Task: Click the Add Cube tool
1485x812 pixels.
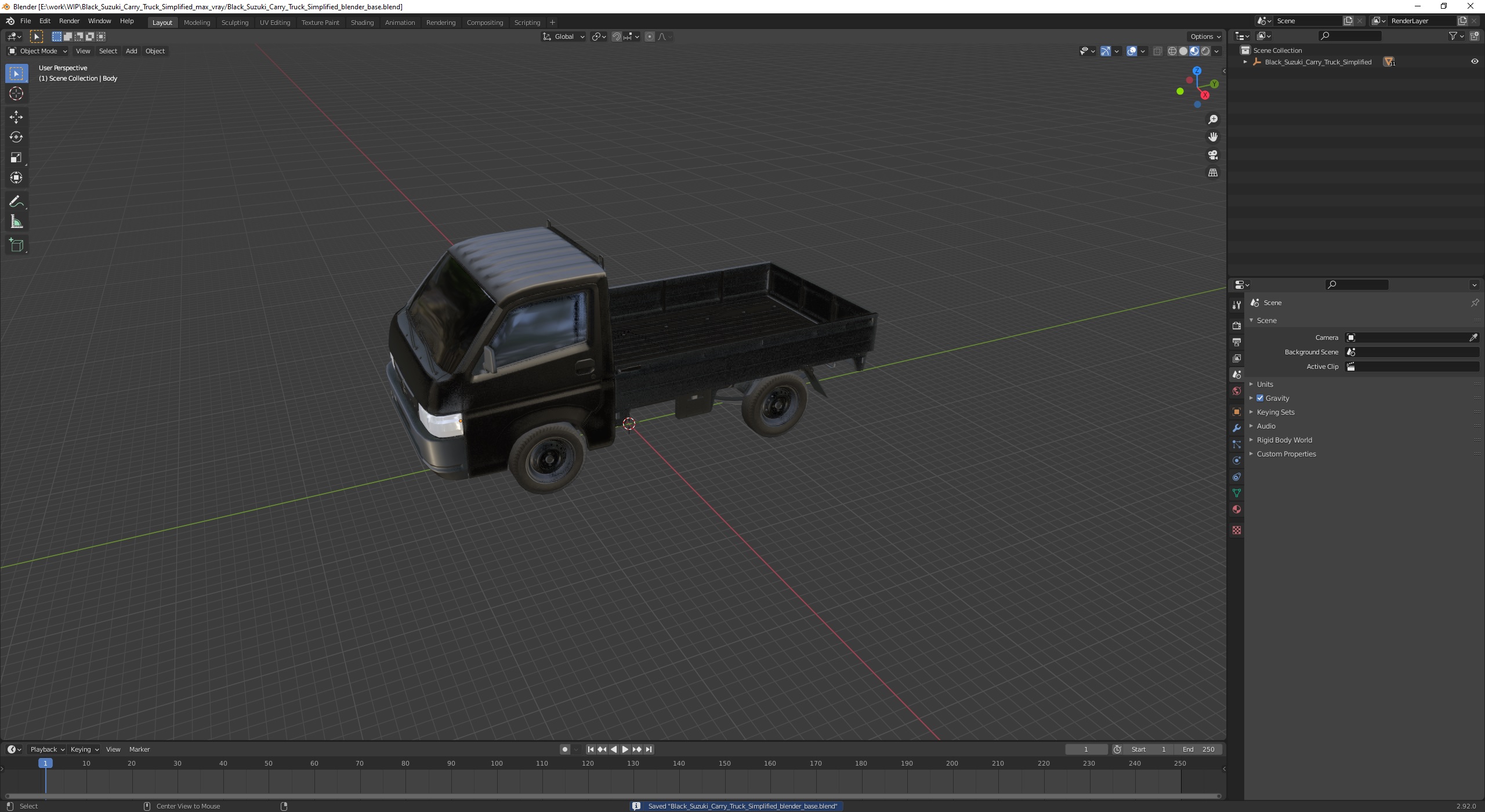Action: click(16, 245)
